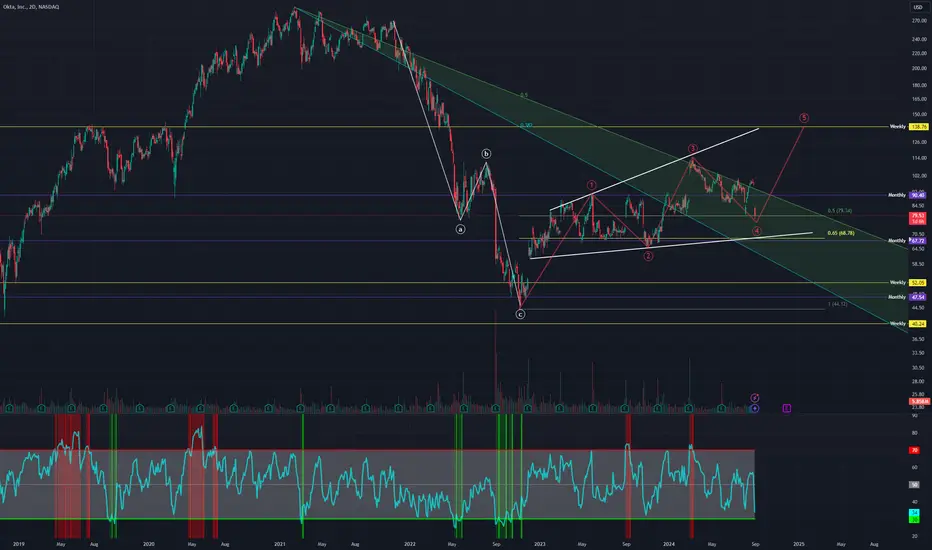Image resolution: width=932 pixels, height=550 pixels.
Task: Select the purple upcoming earnings E marker
Action: 786,408
